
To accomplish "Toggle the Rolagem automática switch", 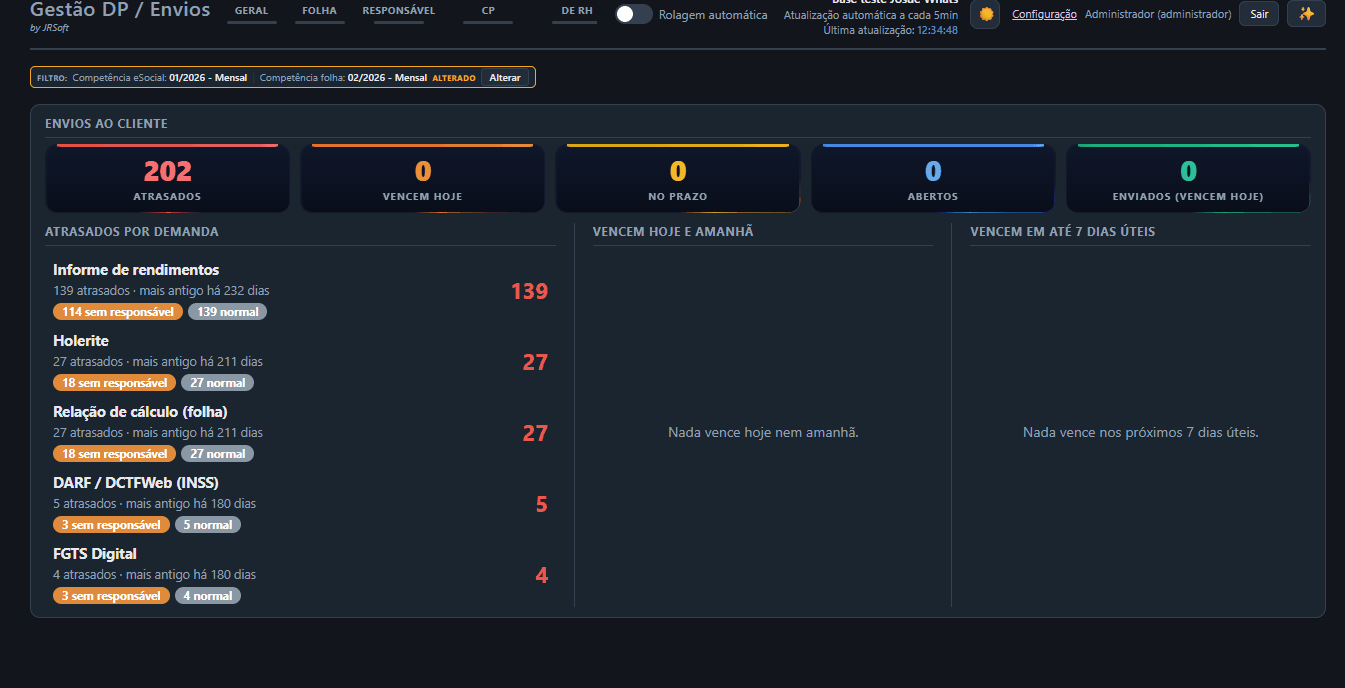I will [633, 15].
